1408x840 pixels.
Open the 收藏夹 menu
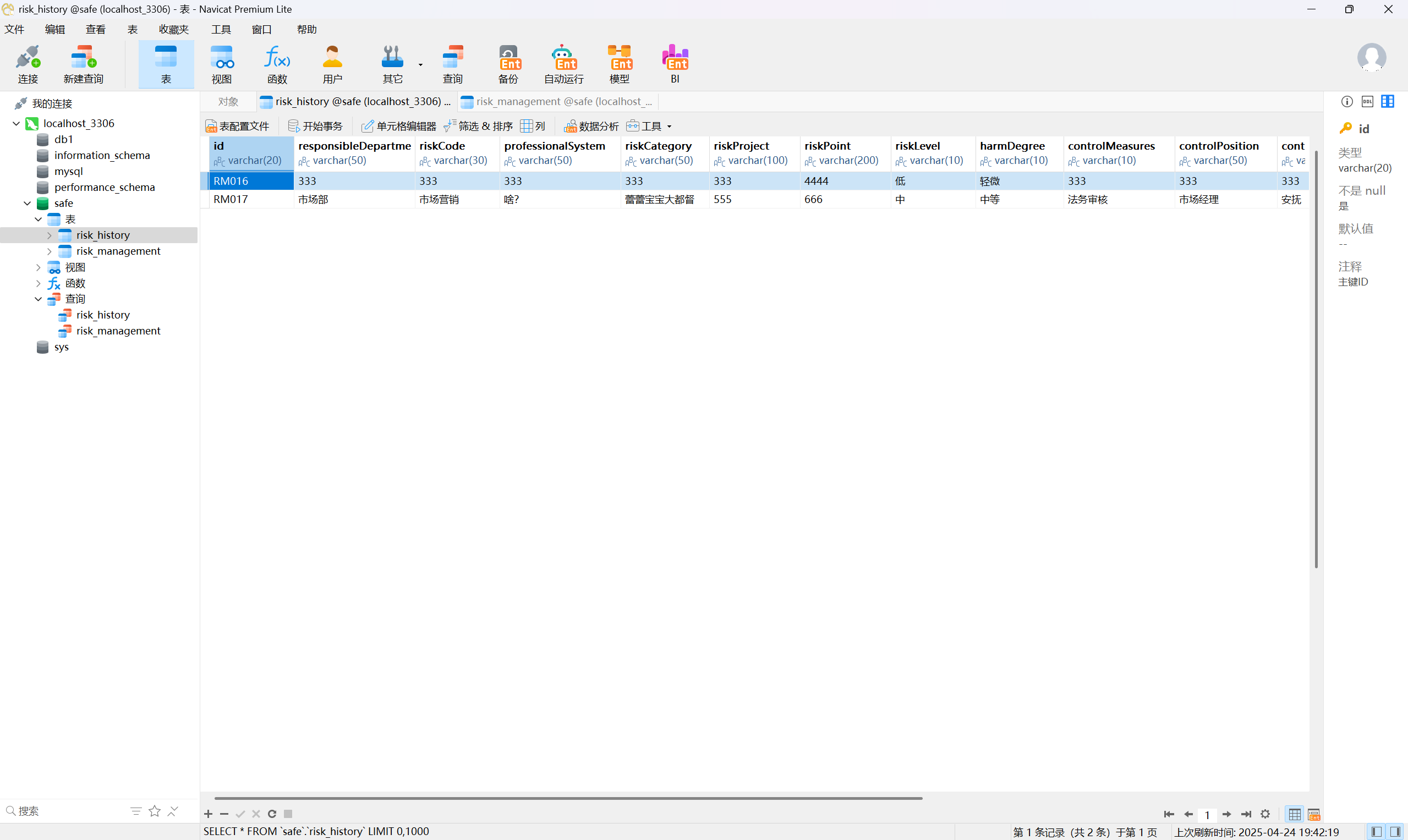[x=173, y=30]
